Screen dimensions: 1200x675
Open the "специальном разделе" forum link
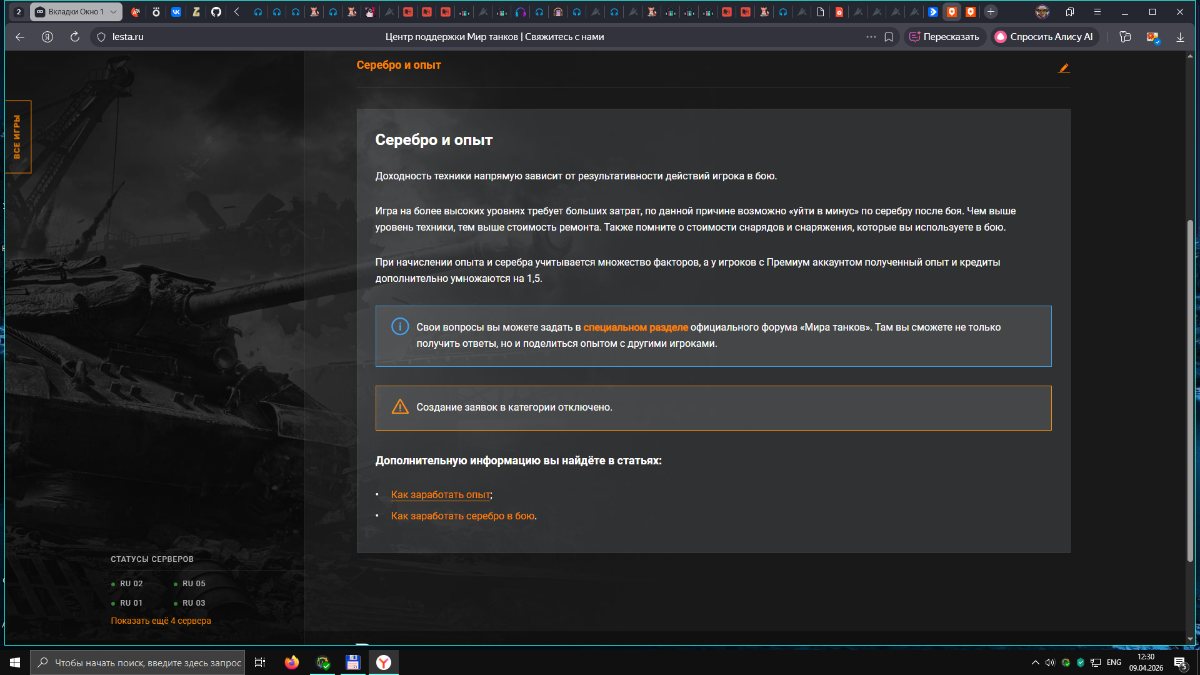[x=635, y=327]
